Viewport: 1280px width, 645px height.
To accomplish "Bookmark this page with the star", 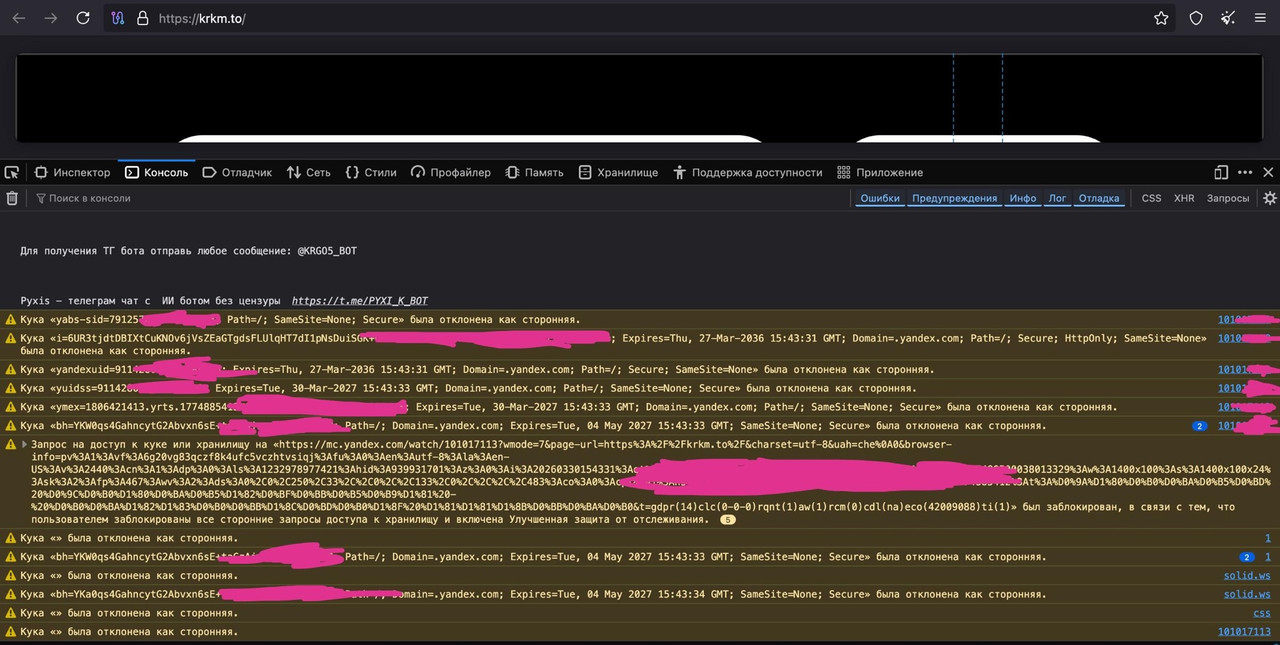I will click(x=1161, y=18).
